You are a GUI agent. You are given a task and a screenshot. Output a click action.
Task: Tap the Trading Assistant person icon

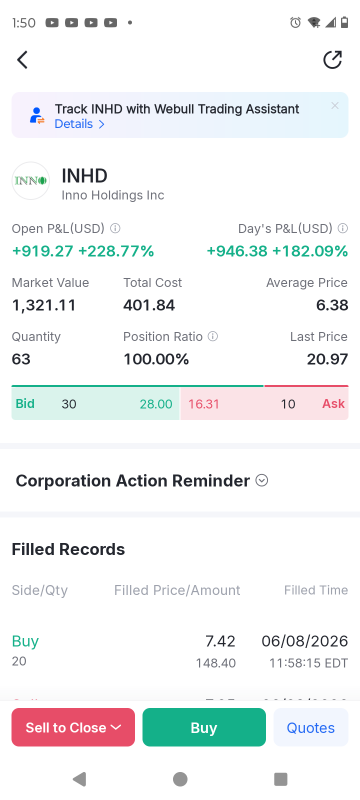pyautogui.click(x=36, y=115)
